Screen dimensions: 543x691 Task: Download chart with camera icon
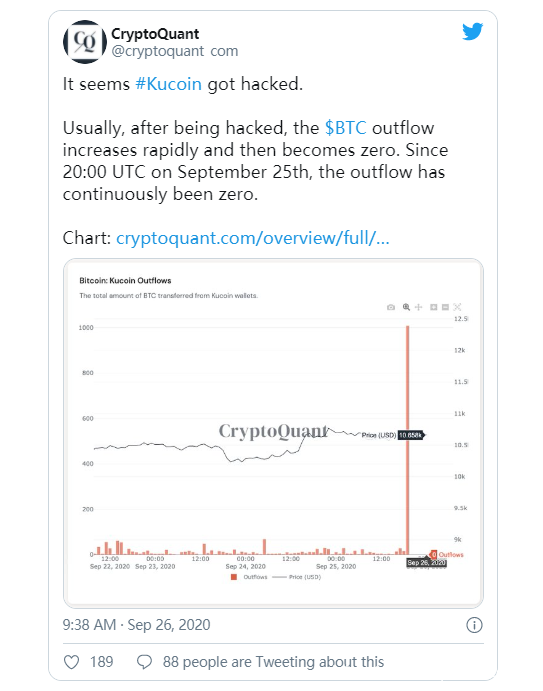click(x=391, y=307)
